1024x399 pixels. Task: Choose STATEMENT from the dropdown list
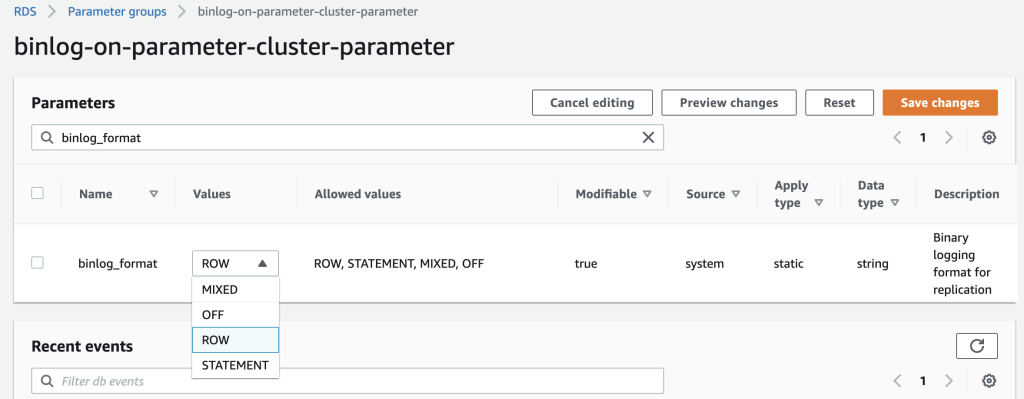235,365
